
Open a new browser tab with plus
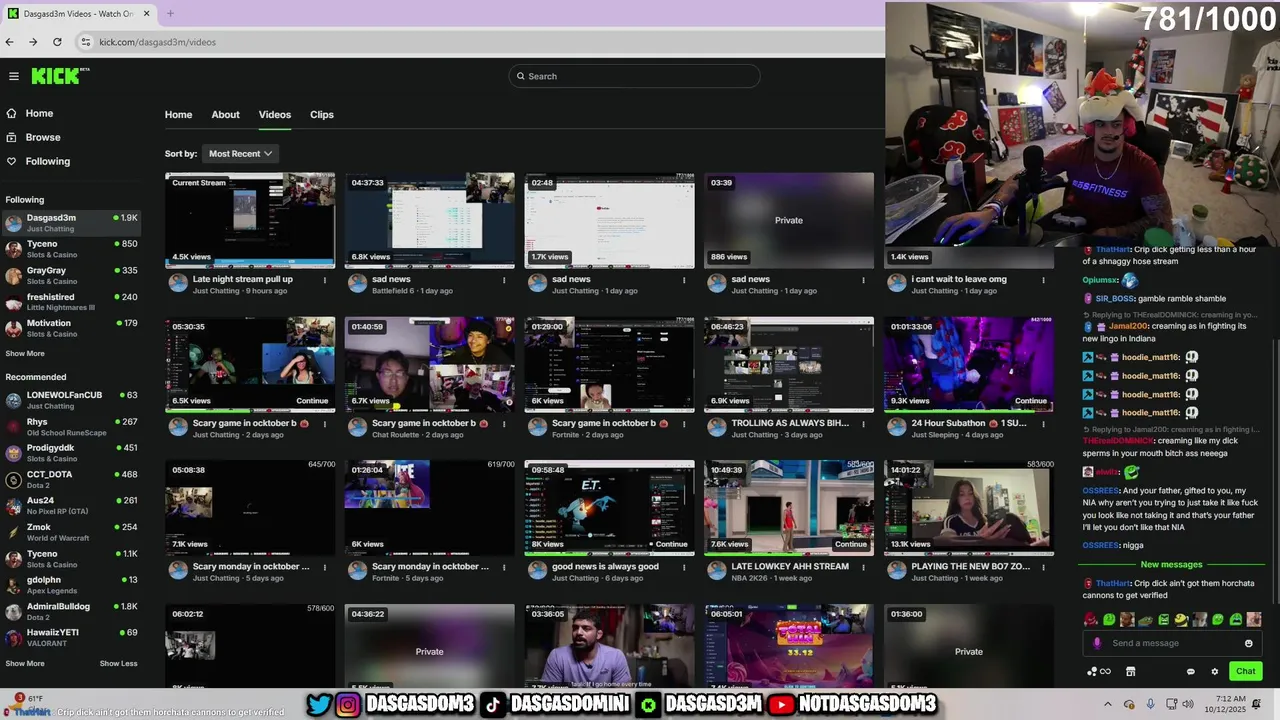(x=170, y=14)
